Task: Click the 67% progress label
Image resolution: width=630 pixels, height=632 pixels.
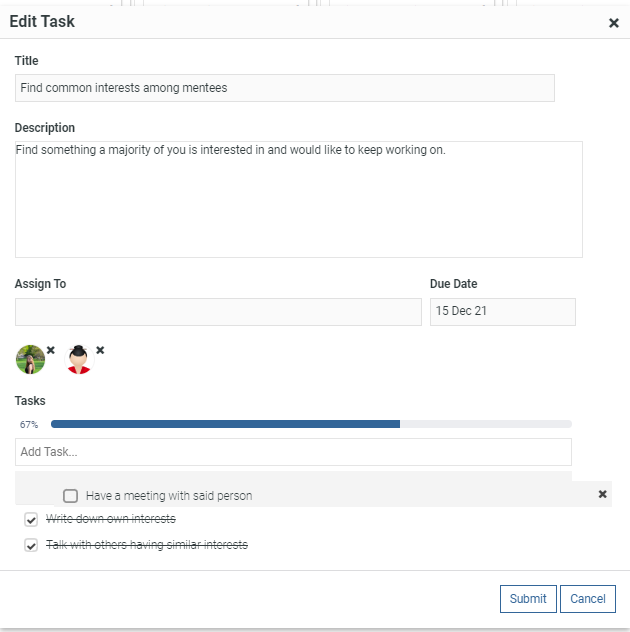Action: [x=29, y=424]
